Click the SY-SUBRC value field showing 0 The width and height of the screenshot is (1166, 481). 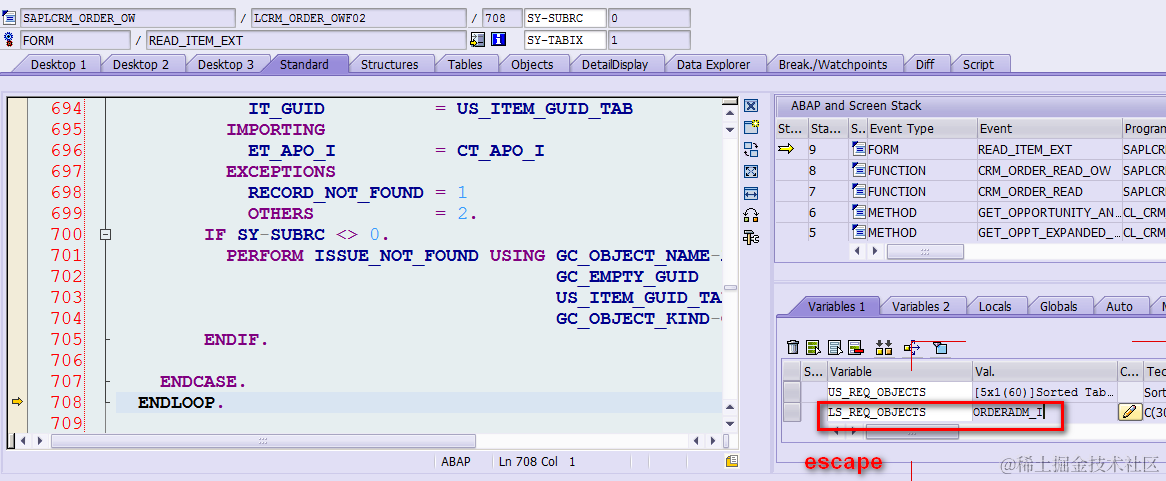[649, 18]
